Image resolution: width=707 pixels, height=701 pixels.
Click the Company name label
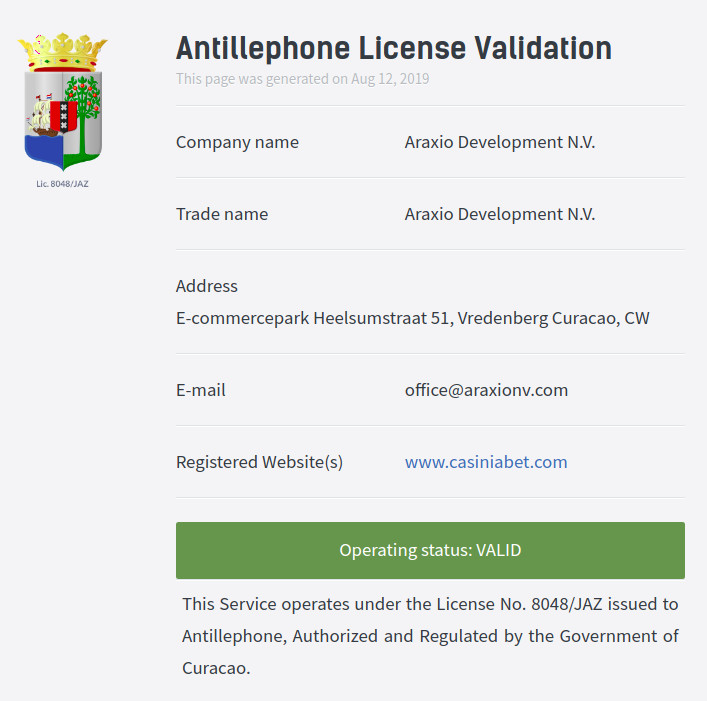tap(237, 142)
